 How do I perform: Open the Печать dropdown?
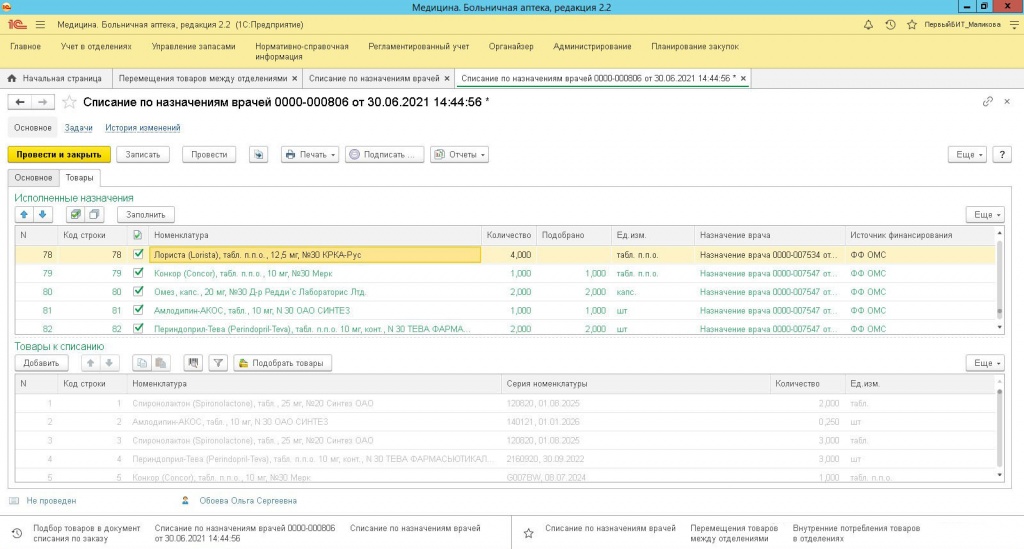310,155
